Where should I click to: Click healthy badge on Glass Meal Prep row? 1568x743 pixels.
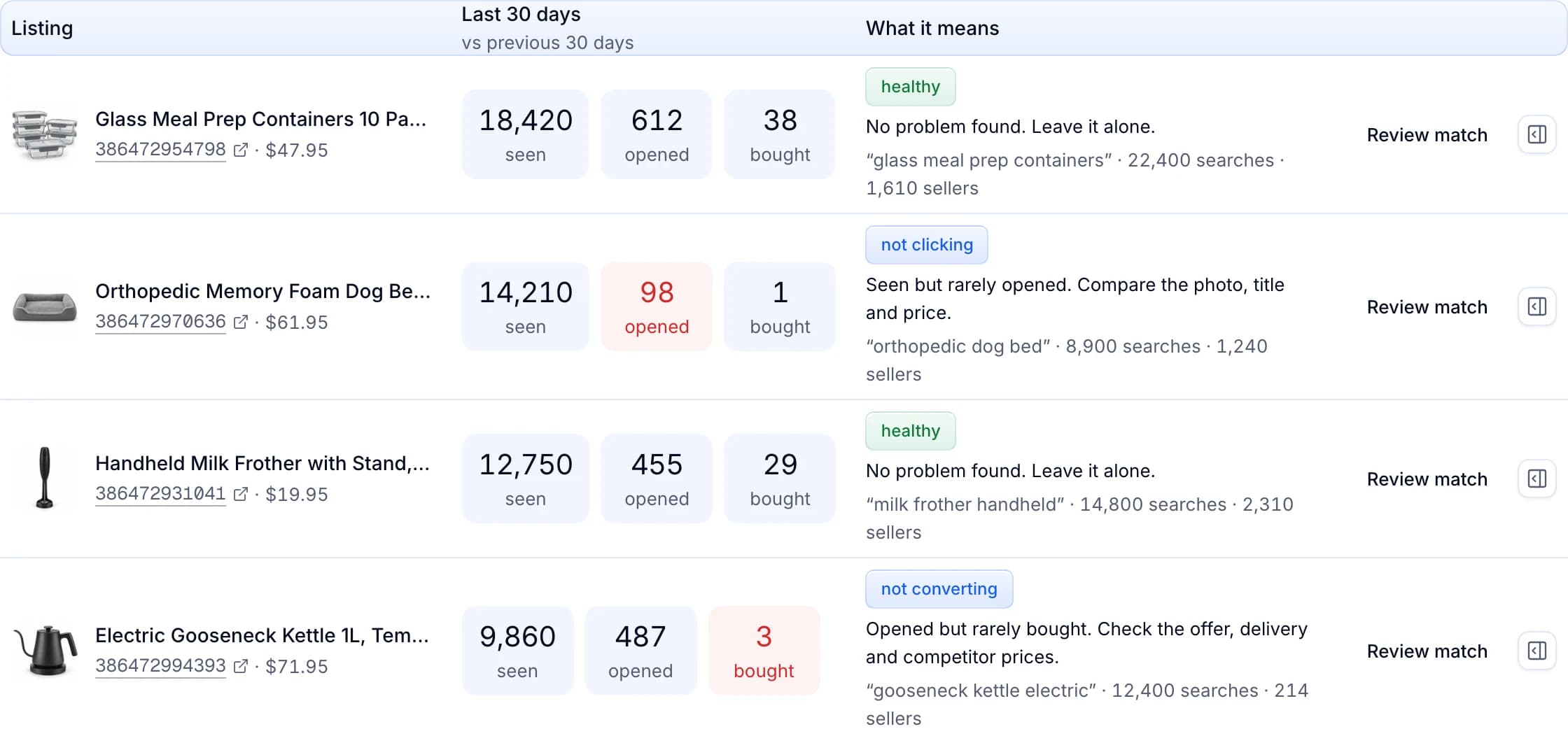pyautogui.click(x=910, y=87)
